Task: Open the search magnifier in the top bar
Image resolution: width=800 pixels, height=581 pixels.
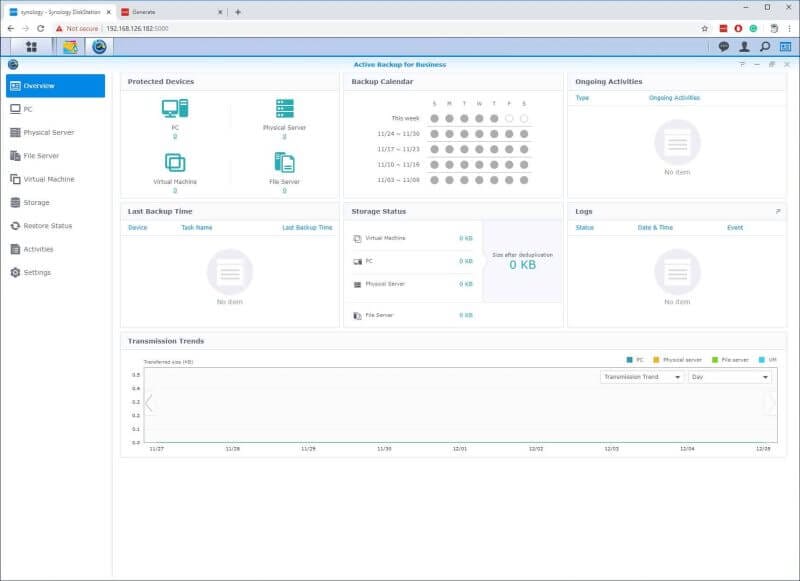Action: (763, 47)
